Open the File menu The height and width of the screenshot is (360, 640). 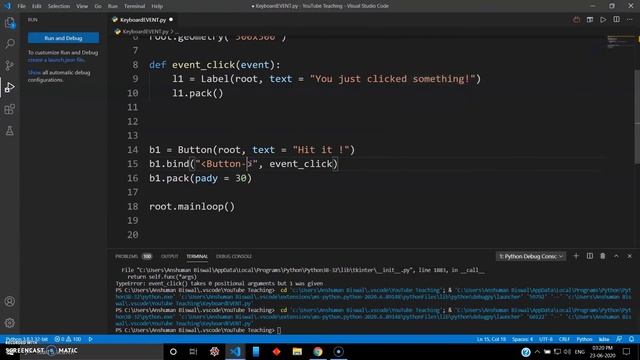22,6
